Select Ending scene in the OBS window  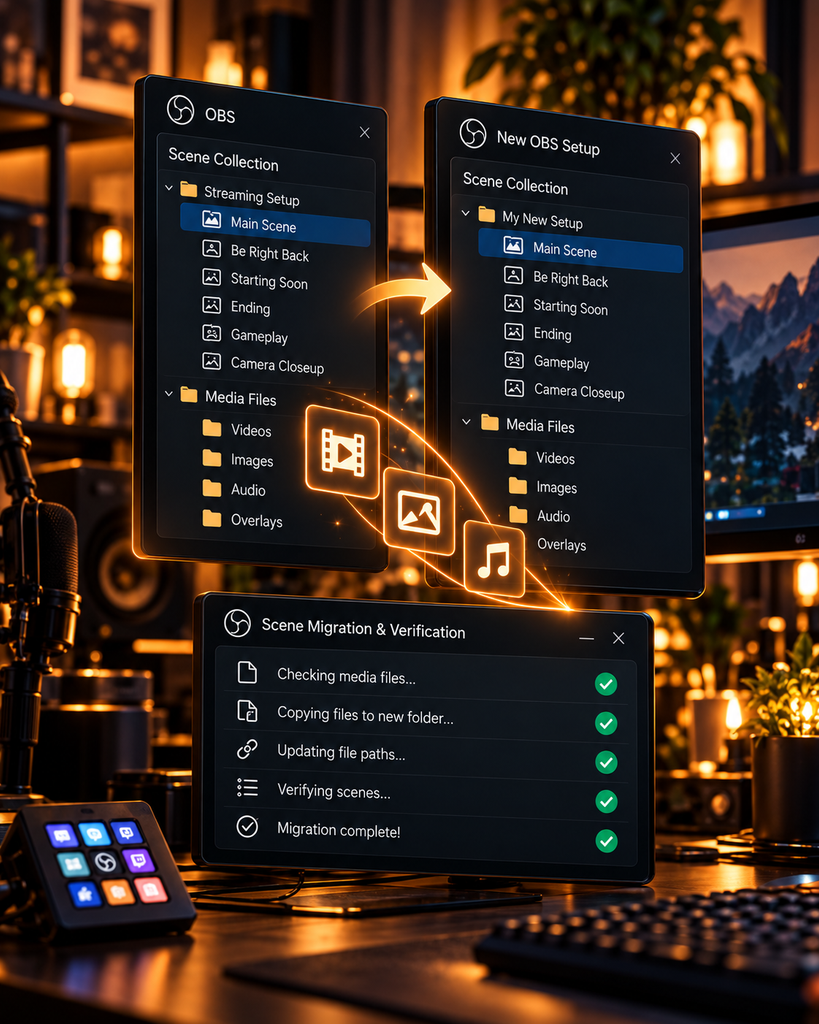coord(250,308)
